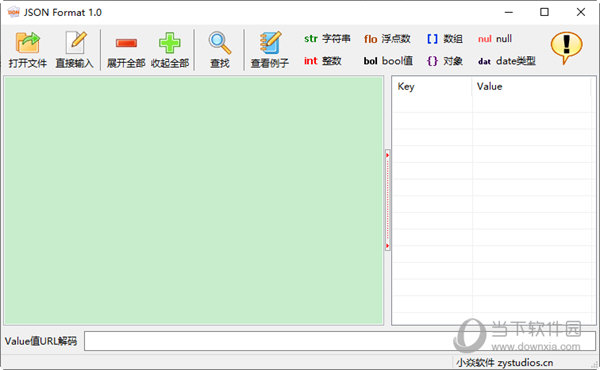Open the 查找 search magnifier tool
The image size is (600, 370).
click(220, 50)
